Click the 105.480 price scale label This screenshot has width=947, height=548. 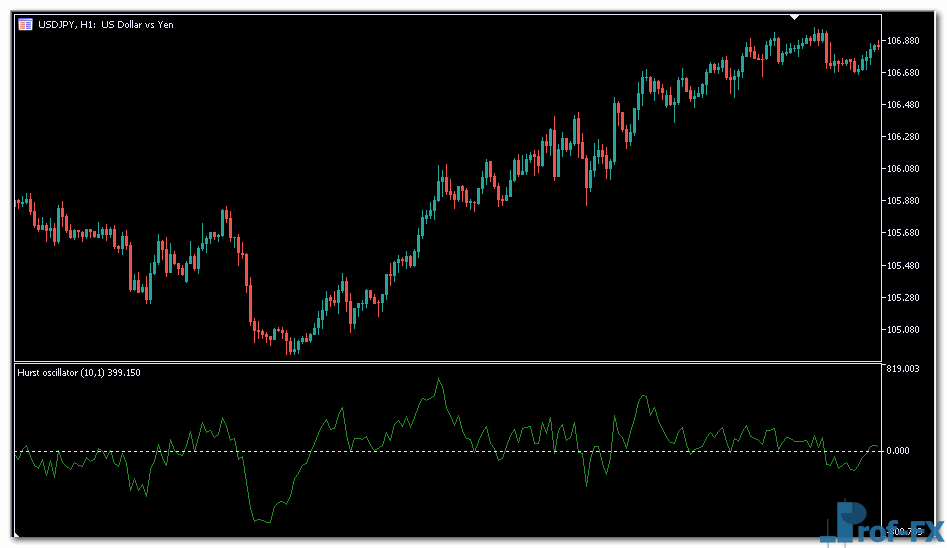pyautogui.click(x=902, y=266)
